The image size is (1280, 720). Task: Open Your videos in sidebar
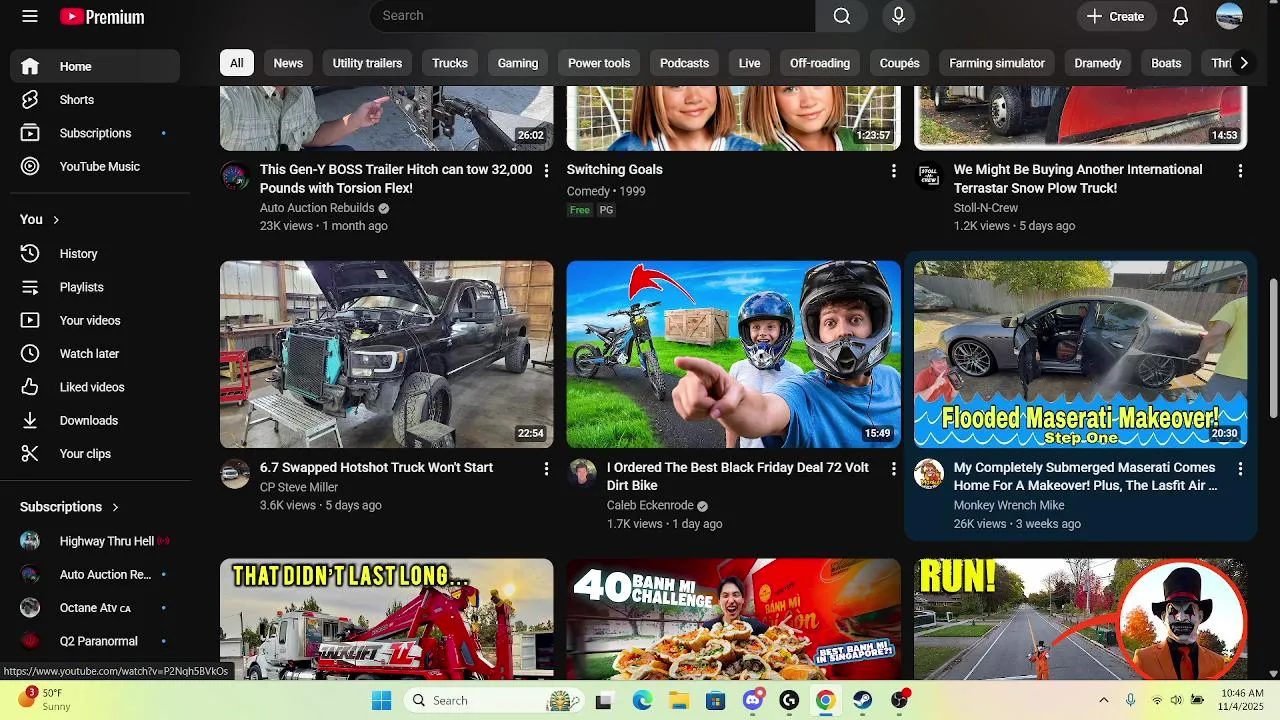(x=95, y=321)
